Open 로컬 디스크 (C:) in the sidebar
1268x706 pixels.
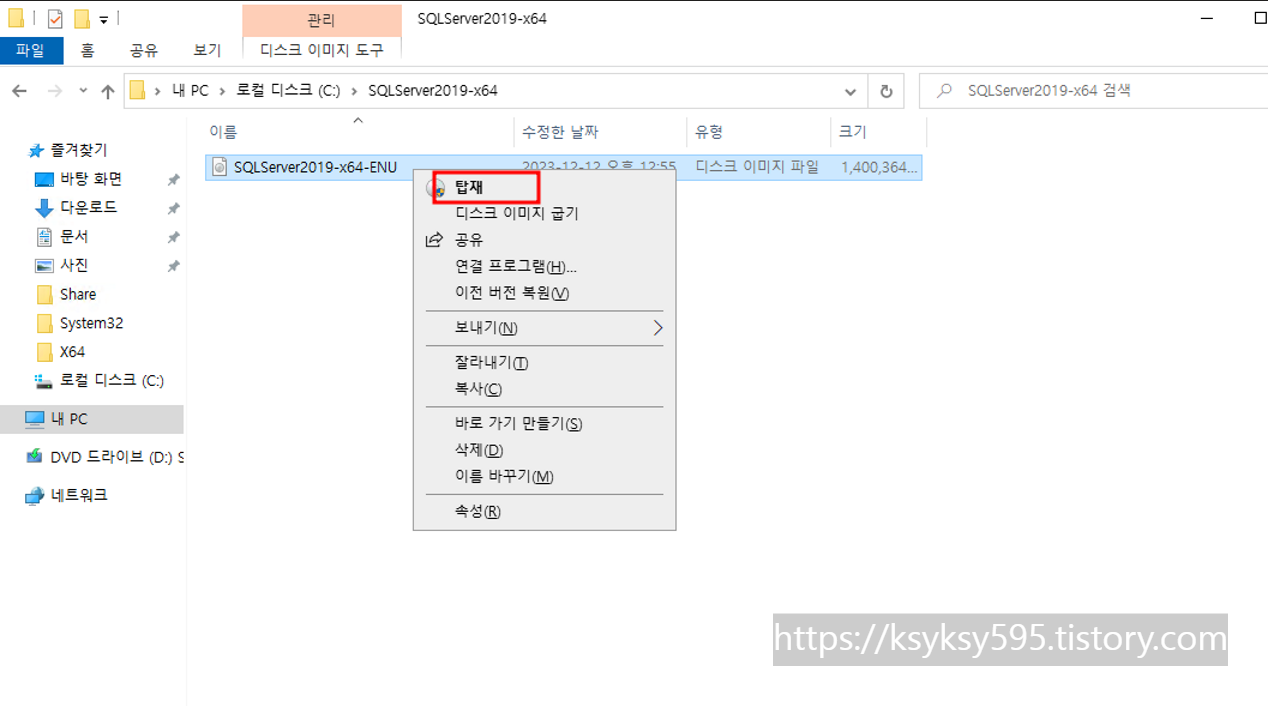click(x=111, y=381)
